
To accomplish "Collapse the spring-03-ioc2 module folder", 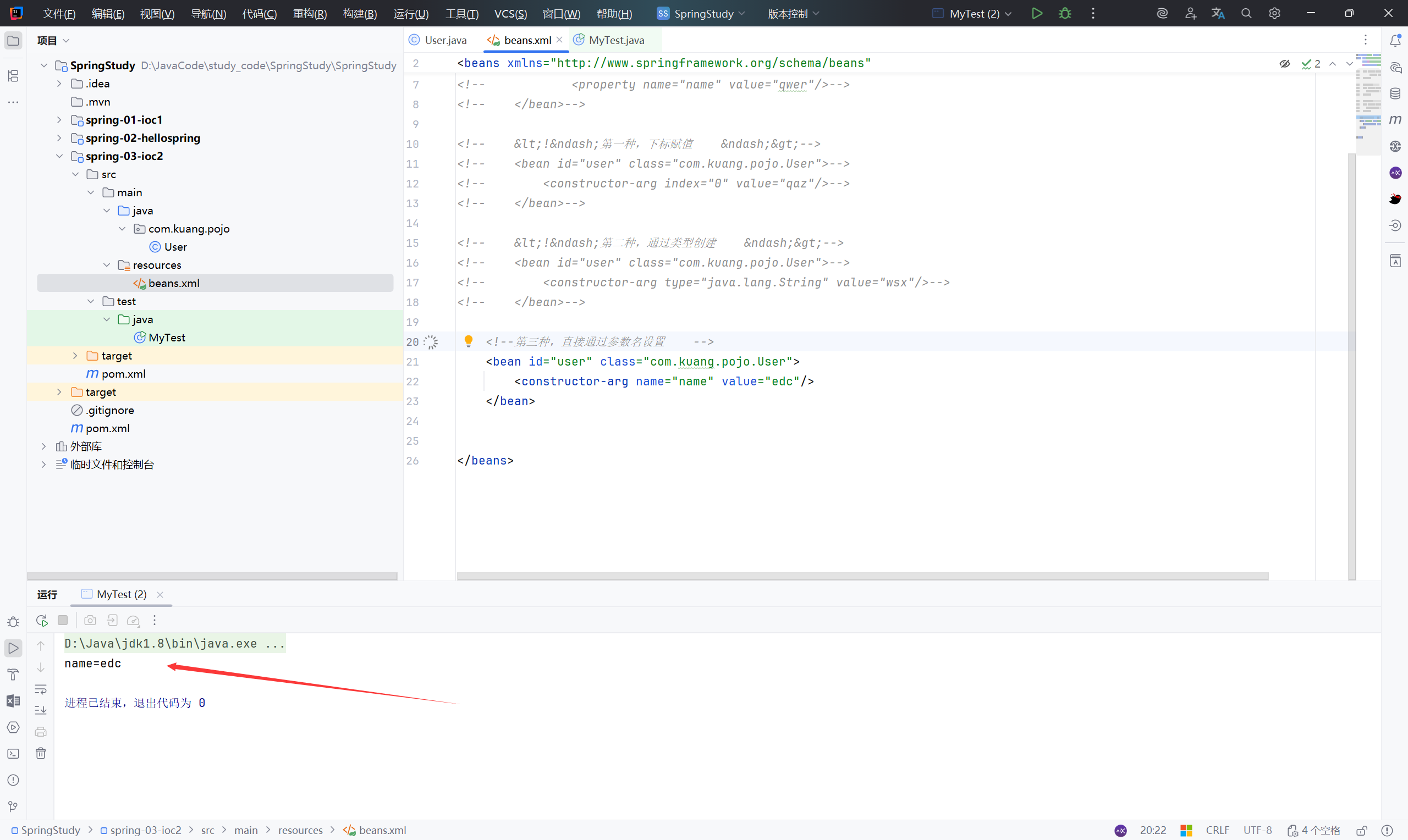I will pyautogui.click(x=59, y=156).
